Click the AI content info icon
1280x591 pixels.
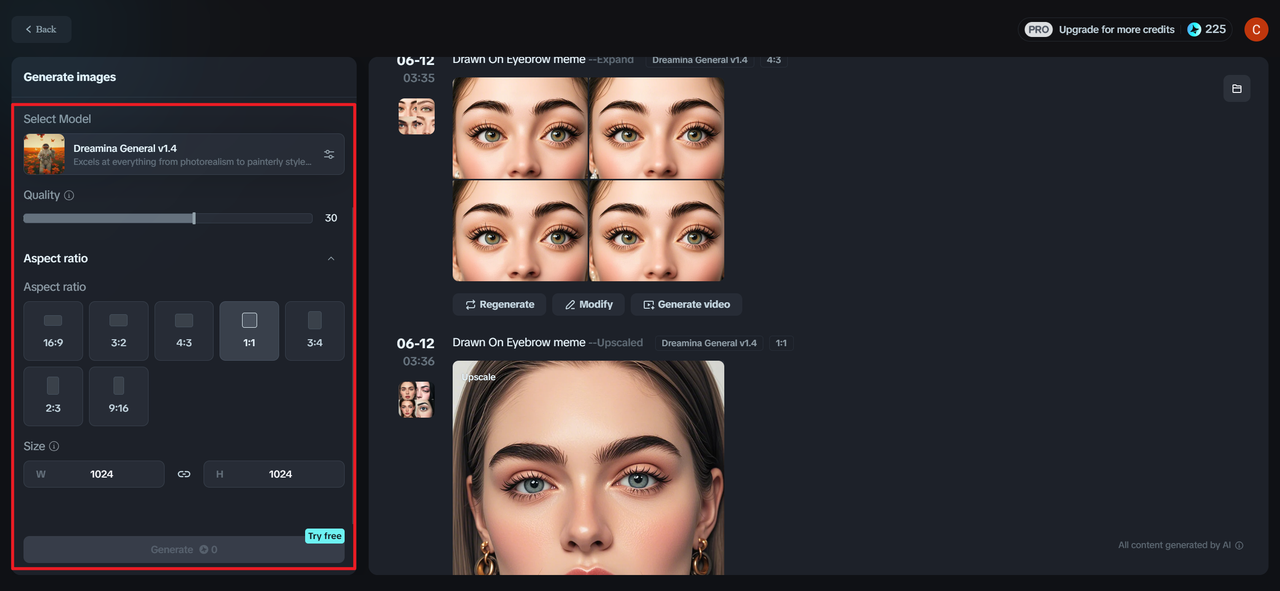click(x=1239, y=546)
